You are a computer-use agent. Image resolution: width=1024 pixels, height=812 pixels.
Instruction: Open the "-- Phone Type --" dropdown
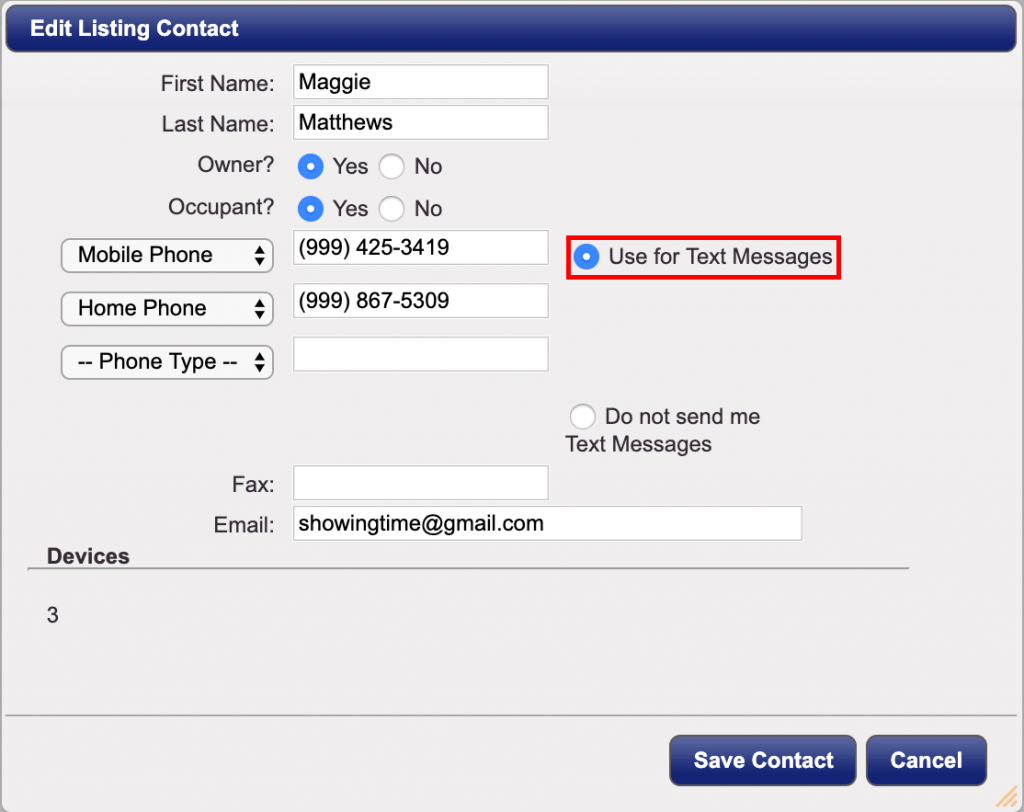click(166, 362)
